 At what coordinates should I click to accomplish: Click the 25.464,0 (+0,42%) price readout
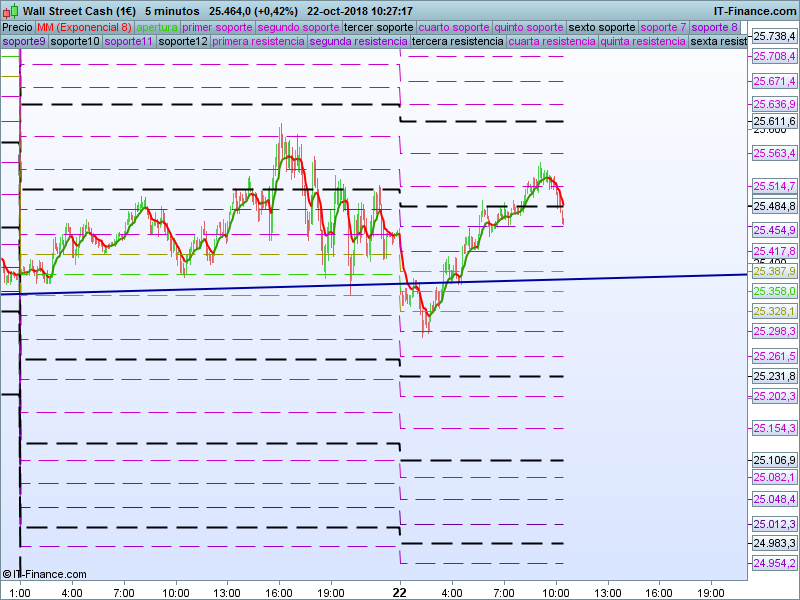pos(253,11)
